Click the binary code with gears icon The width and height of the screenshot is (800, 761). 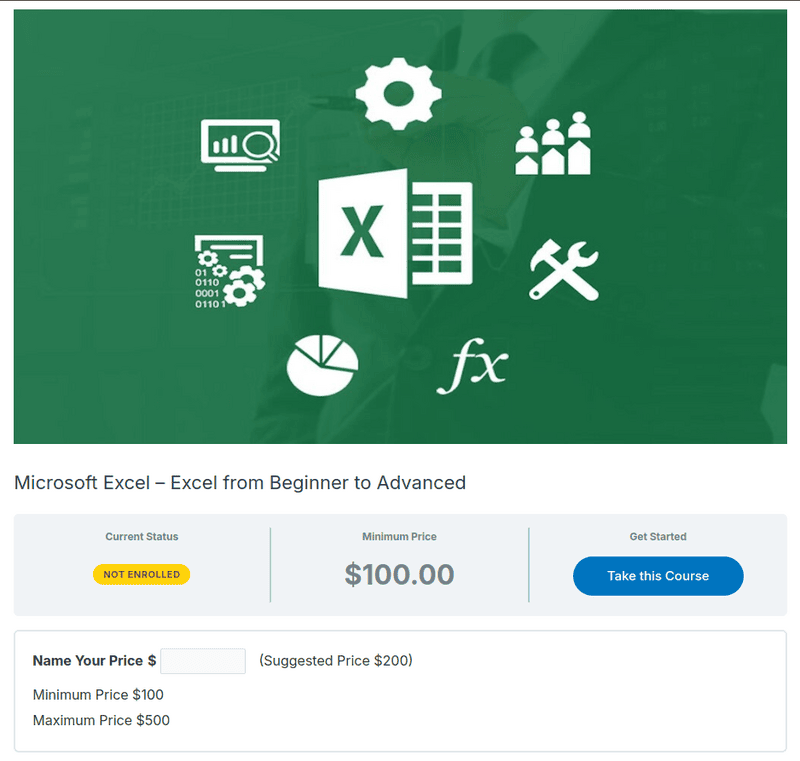coord(229,270)
